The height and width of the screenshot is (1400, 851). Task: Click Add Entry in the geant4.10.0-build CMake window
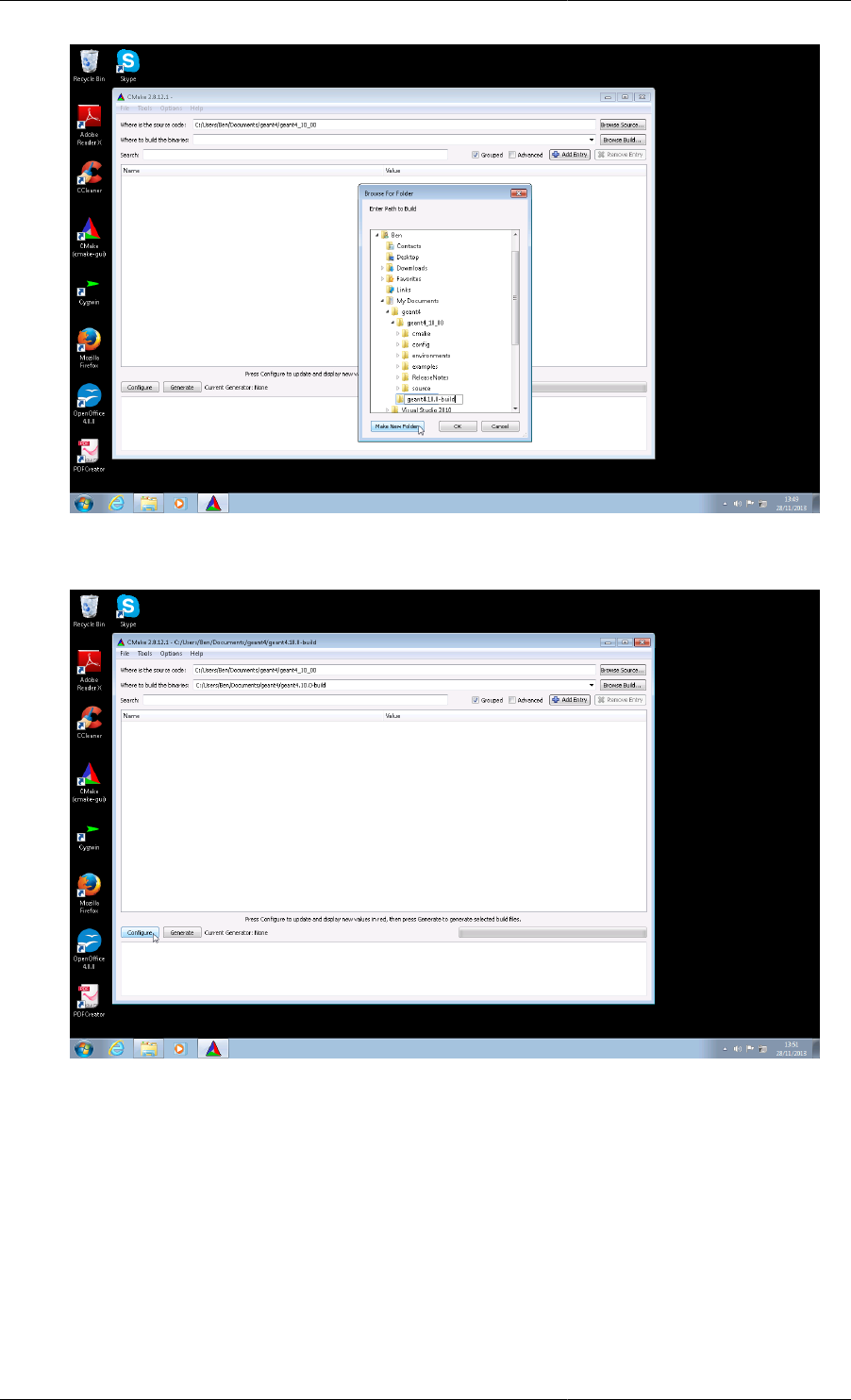570,700
